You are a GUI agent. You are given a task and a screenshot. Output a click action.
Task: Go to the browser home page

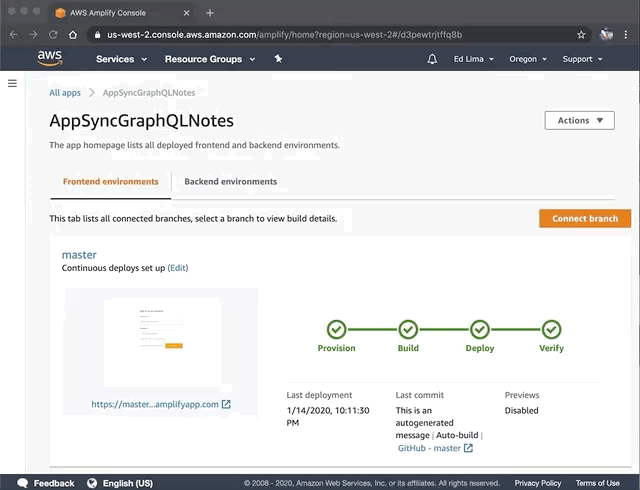pyautogui.click(x=73, y=35)
